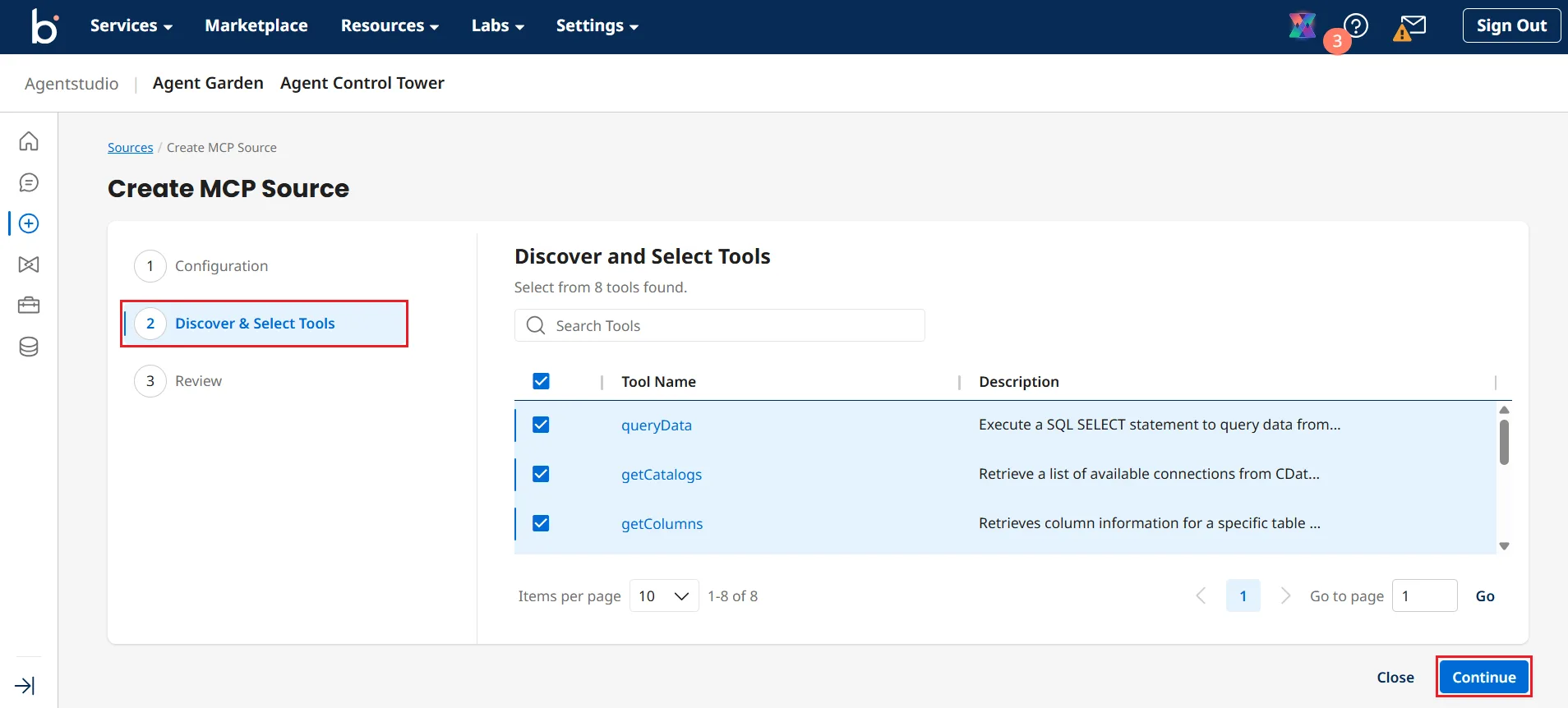Expand the sidebar with arrow icon

[x=25, y=686]
